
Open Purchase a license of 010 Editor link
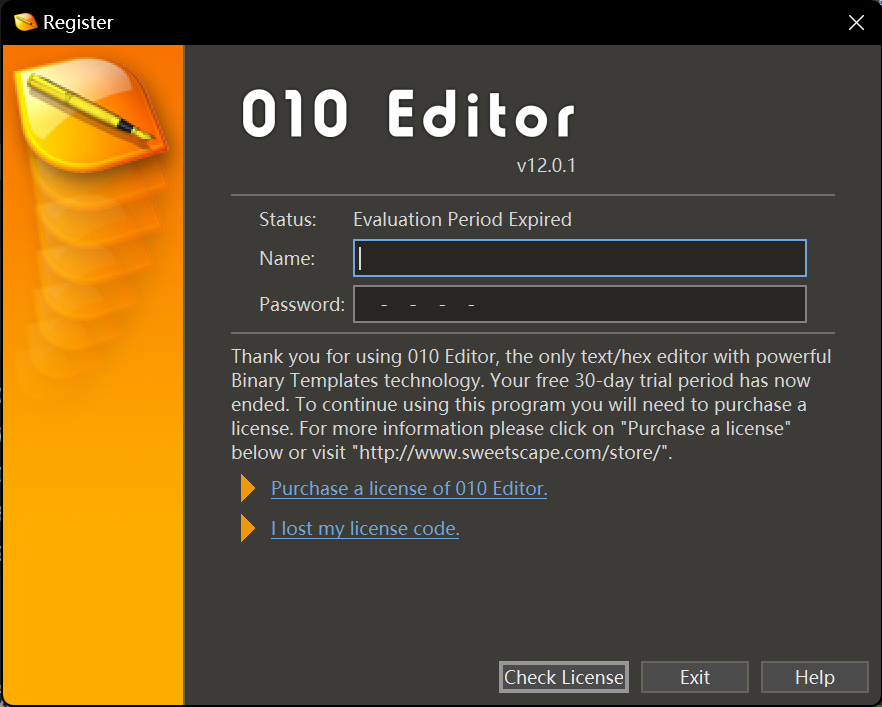tap(409, 488)
